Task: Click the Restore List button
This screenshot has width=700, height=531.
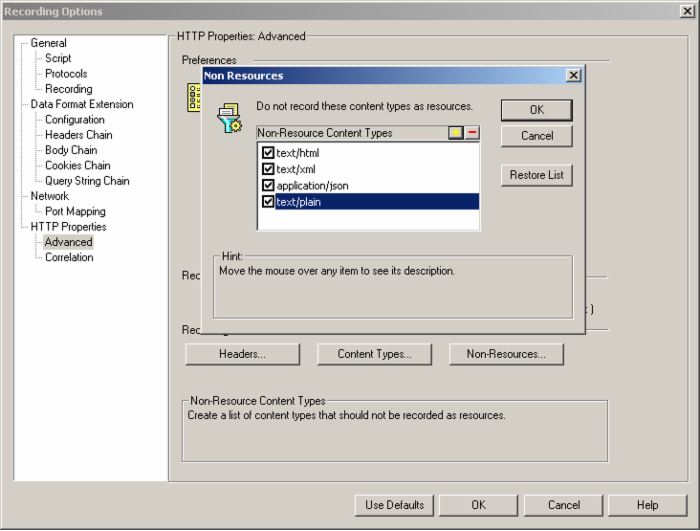Action: coord(536,175)
